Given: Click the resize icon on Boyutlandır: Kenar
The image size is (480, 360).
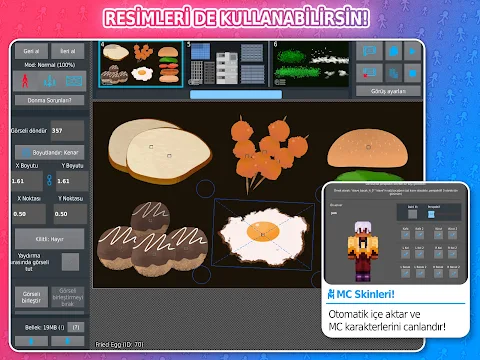Looking at the screenshot, I should pyautogui.click(x=26, y=153).
